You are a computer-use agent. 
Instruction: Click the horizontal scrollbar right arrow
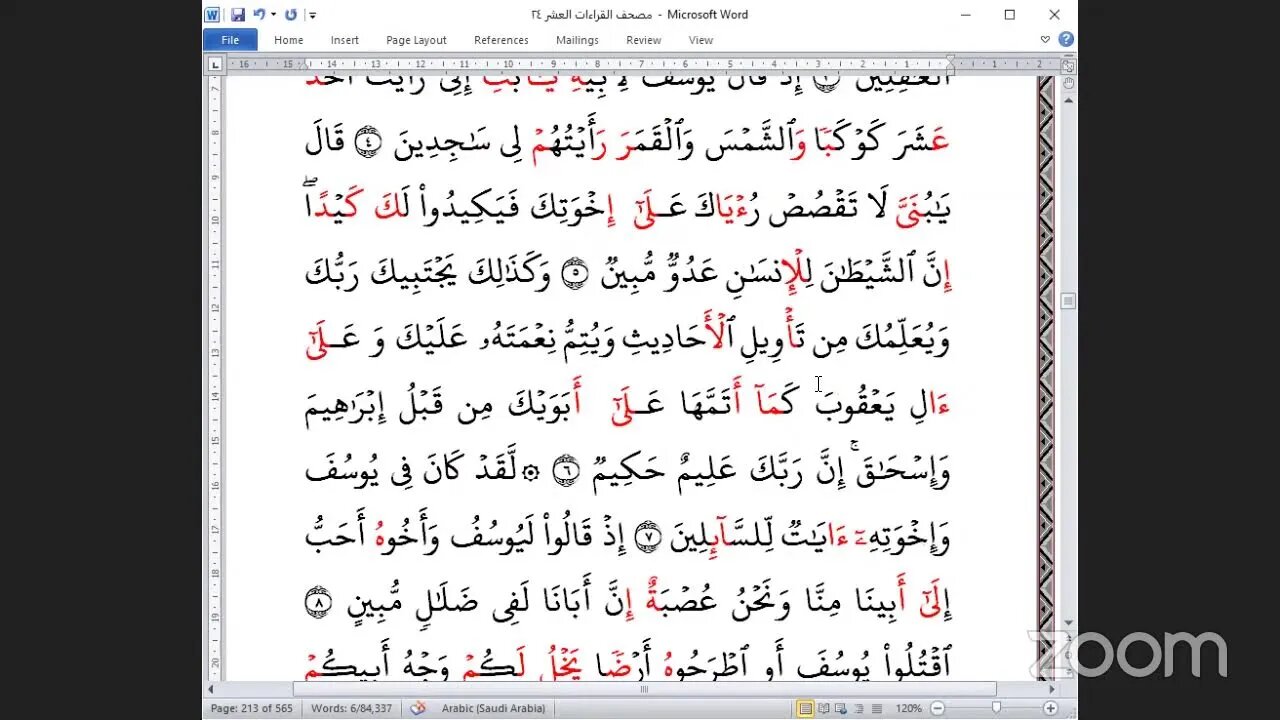point(1051,689)
